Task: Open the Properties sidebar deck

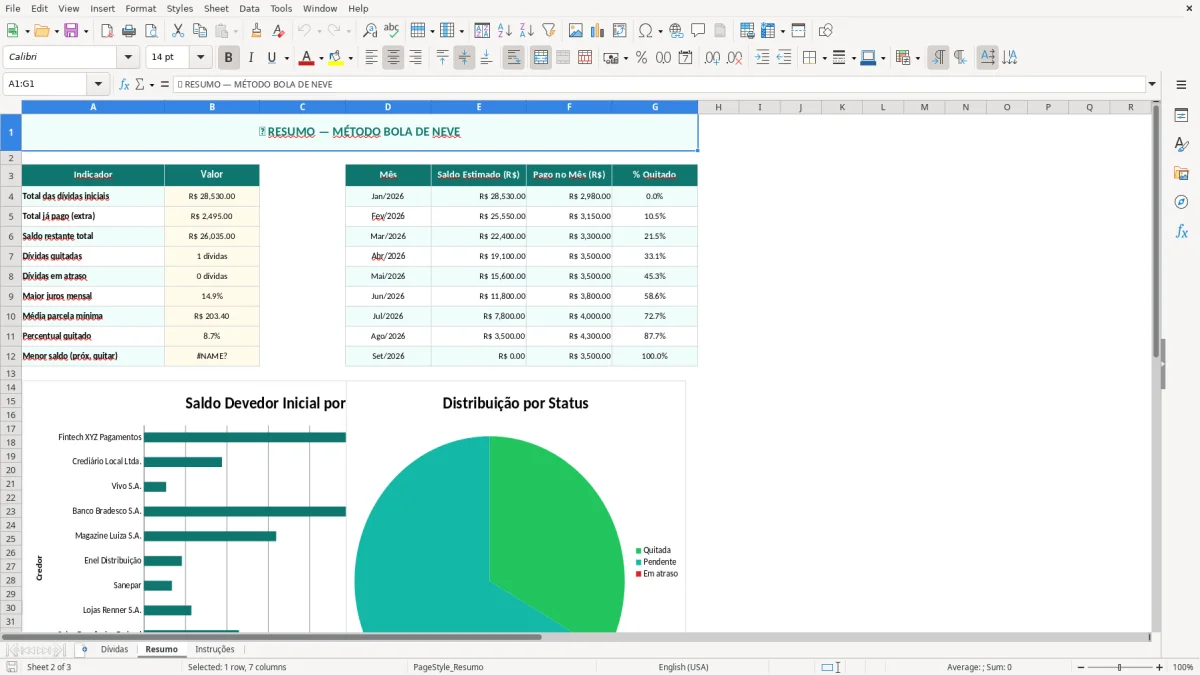Action: (1181, 115)
